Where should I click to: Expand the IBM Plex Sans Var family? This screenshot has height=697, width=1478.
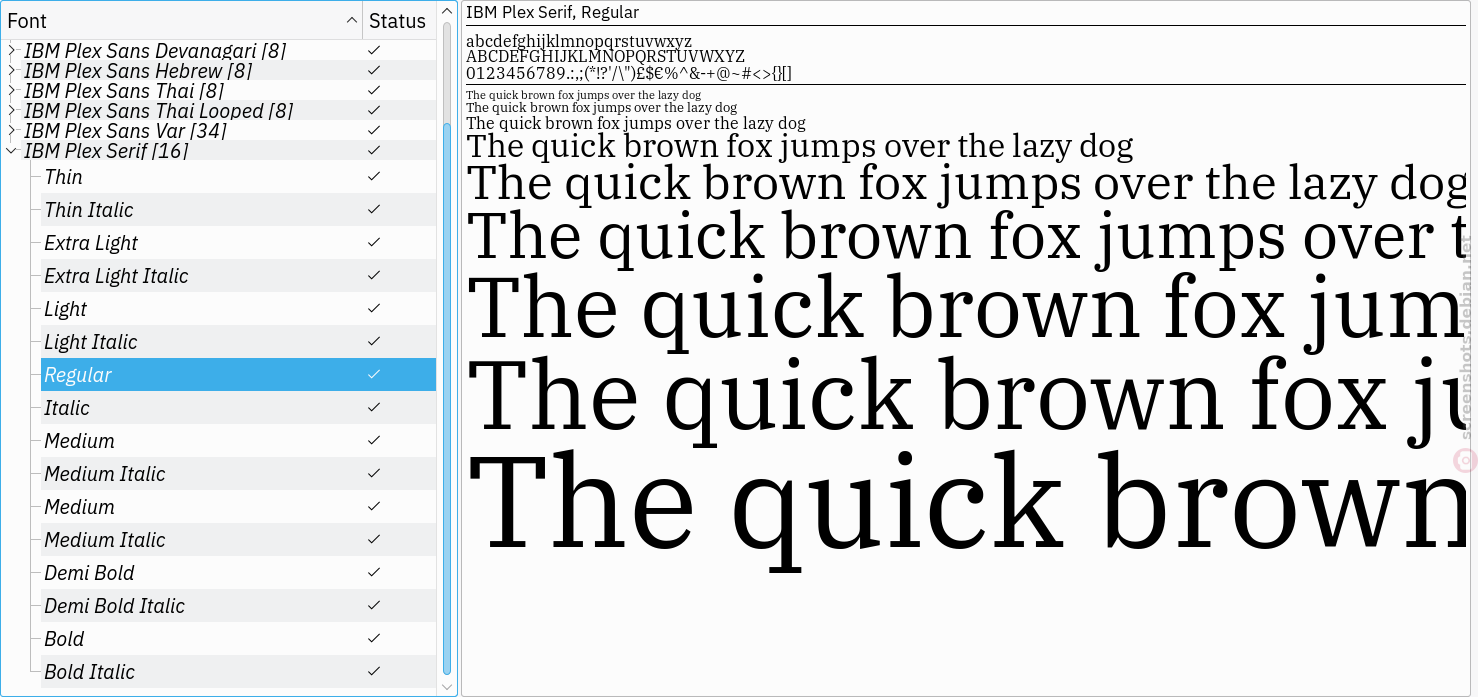(11, 130)
